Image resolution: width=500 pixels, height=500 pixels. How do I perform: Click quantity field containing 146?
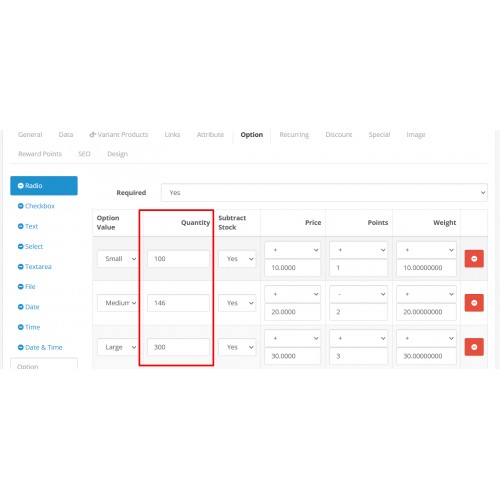178,303
